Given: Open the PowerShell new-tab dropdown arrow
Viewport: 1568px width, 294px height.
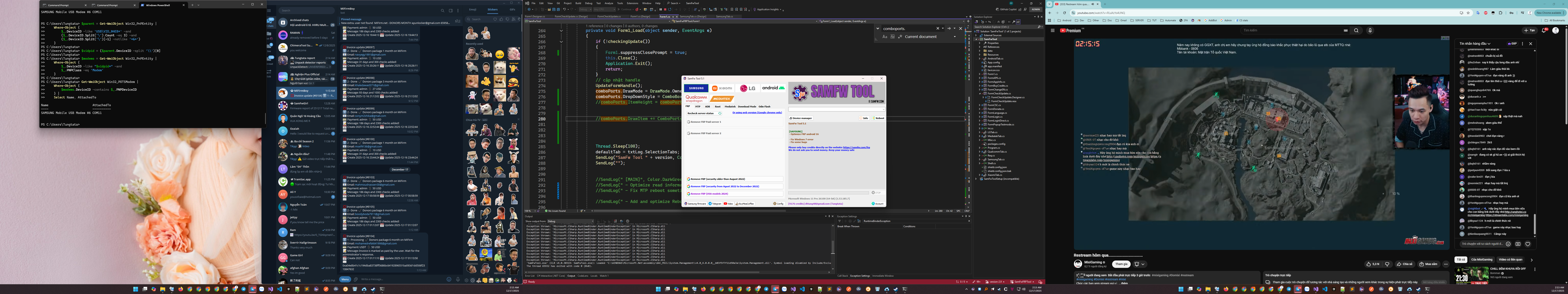Looking at the screenshot, I should pyautogui.click(x=198, y=5).
